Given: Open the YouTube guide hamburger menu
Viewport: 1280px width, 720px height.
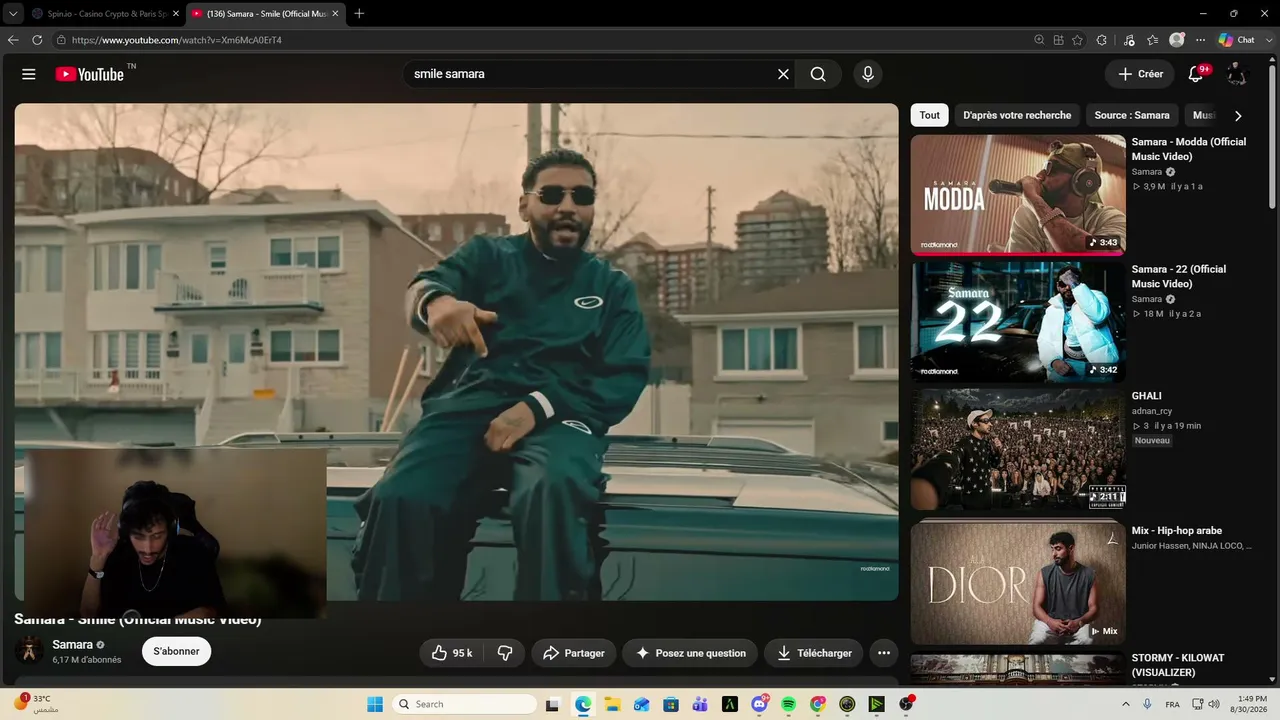Looking at the screenshot, I should tap(29, 74).
